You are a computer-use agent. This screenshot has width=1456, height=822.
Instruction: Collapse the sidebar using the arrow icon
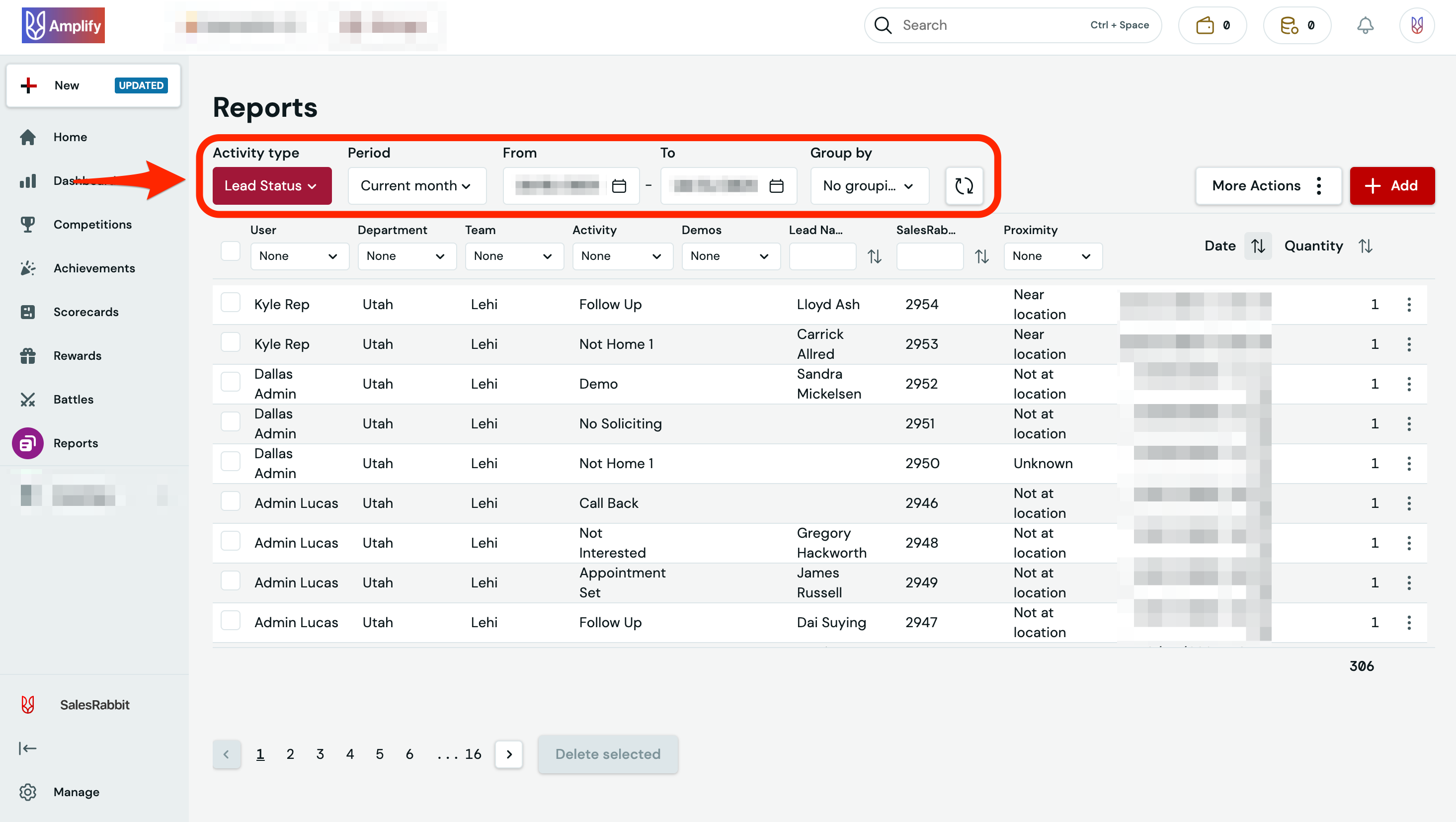tap(28, 748)
